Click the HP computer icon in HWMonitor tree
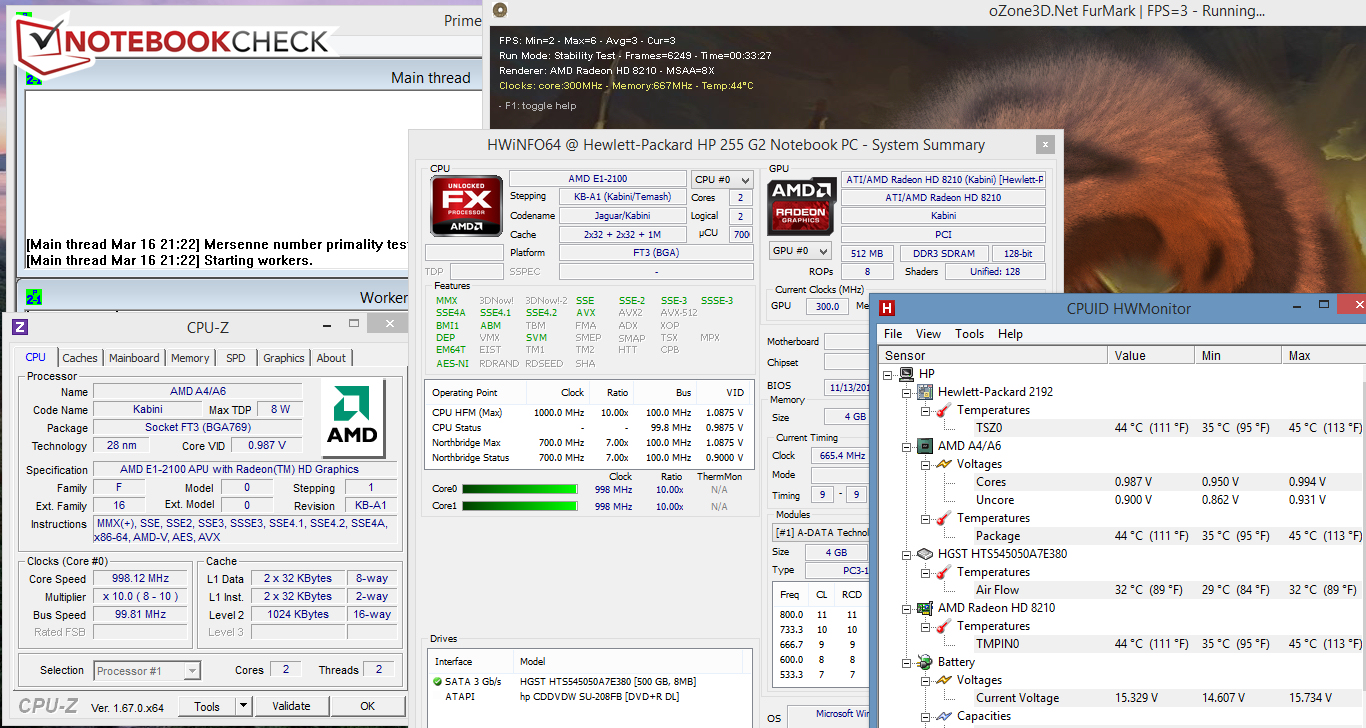 click(x=909, y=374)
